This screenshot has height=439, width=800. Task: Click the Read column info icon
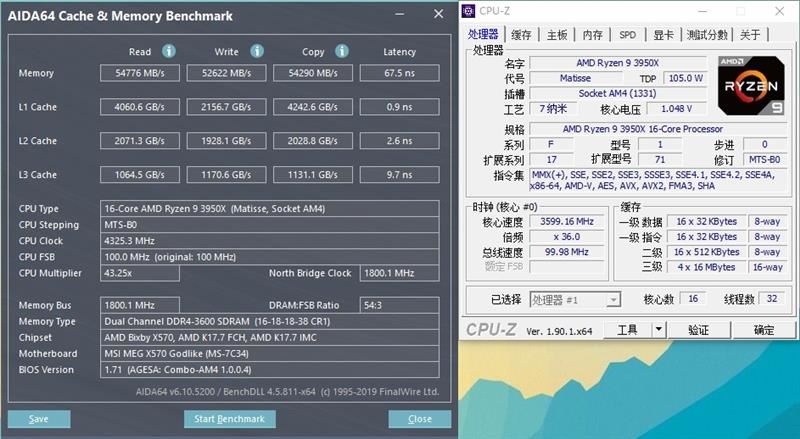pos(169,51)
